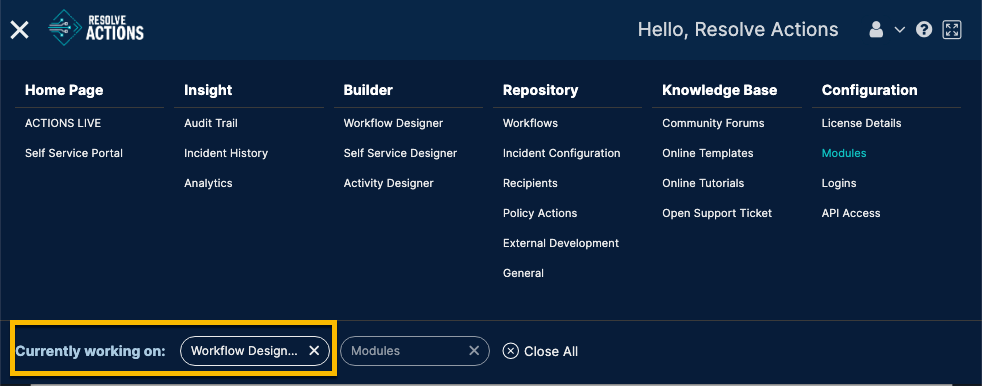Select highlighted Modules in Configuration

844,154
